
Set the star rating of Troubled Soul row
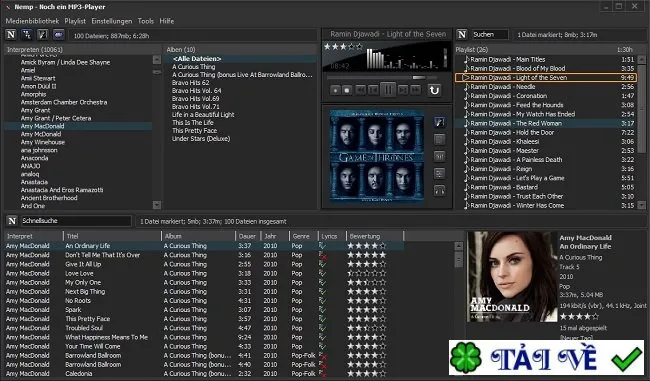(x=366, y=328)
